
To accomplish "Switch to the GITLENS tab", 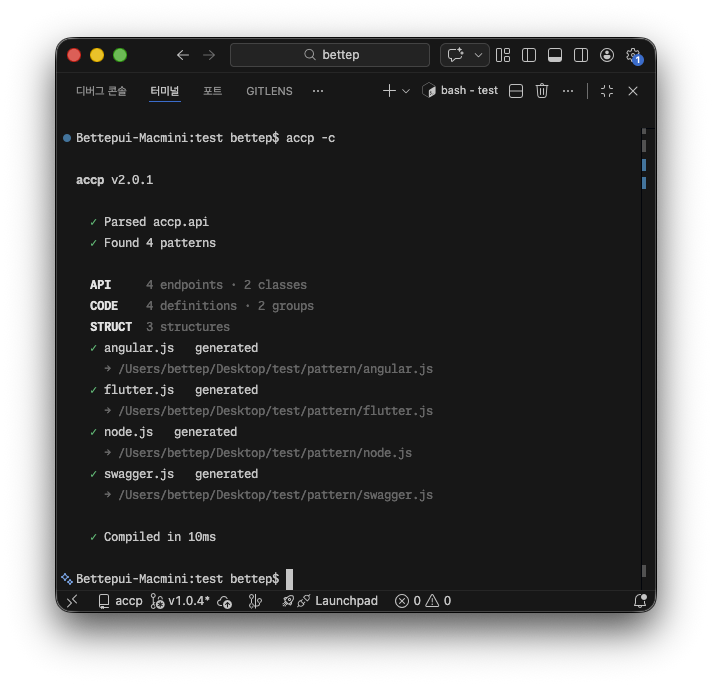I will pyautogui.click(x=269, y=91).
